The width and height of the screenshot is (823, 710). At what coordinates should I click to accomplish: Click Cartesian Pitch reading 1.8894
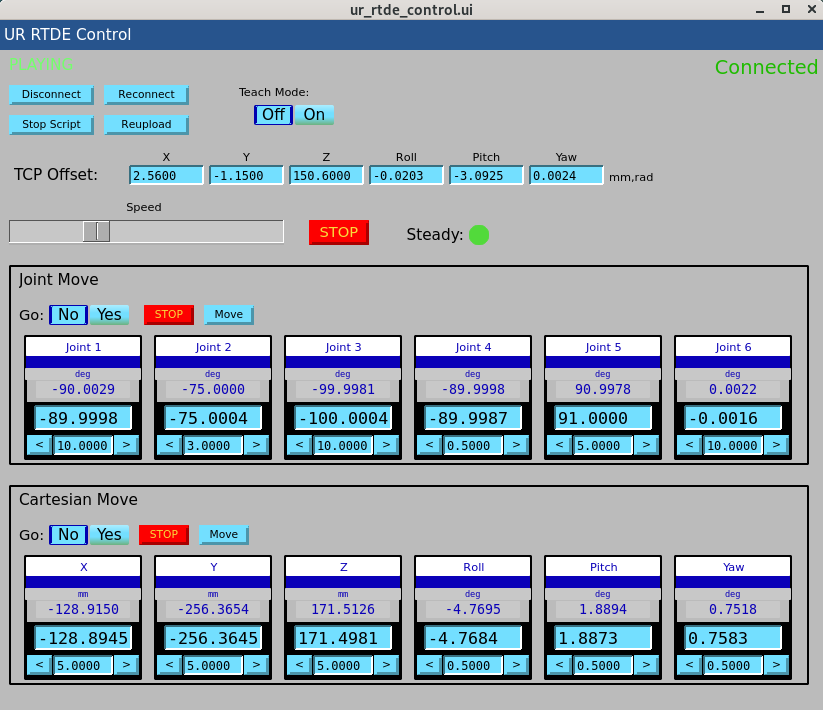(603, 609)
